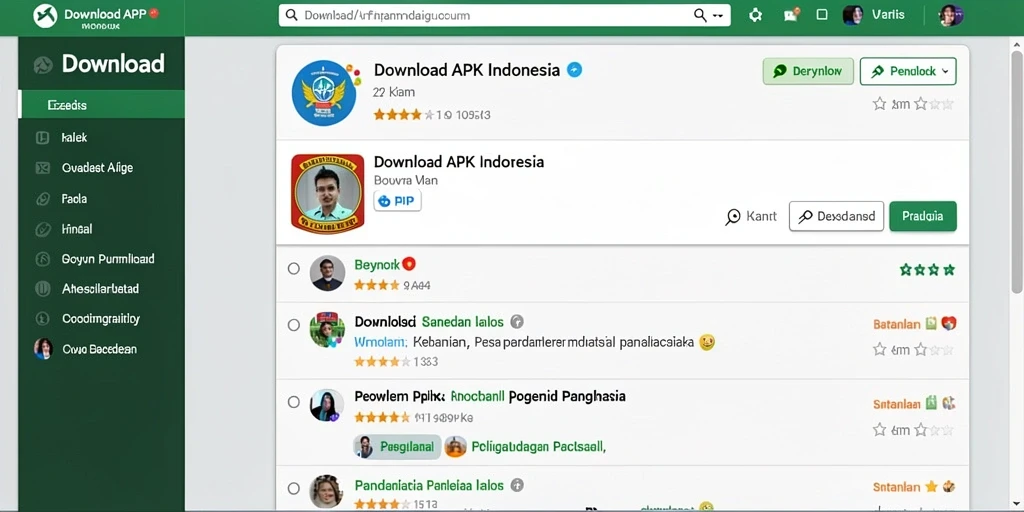Select the Ezedis sidebar tab
The width and height of the screenshot is (1024, 512).
coord(102,105)
